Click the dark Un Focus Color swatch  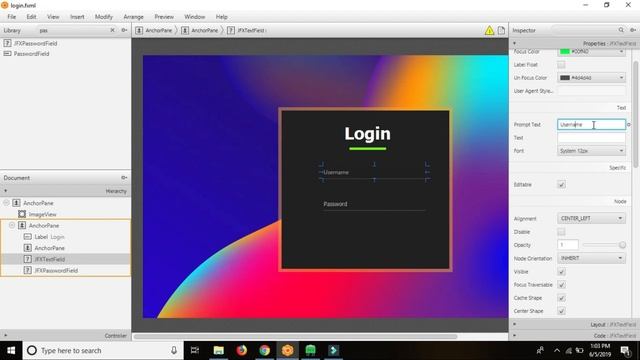point(565,78)
